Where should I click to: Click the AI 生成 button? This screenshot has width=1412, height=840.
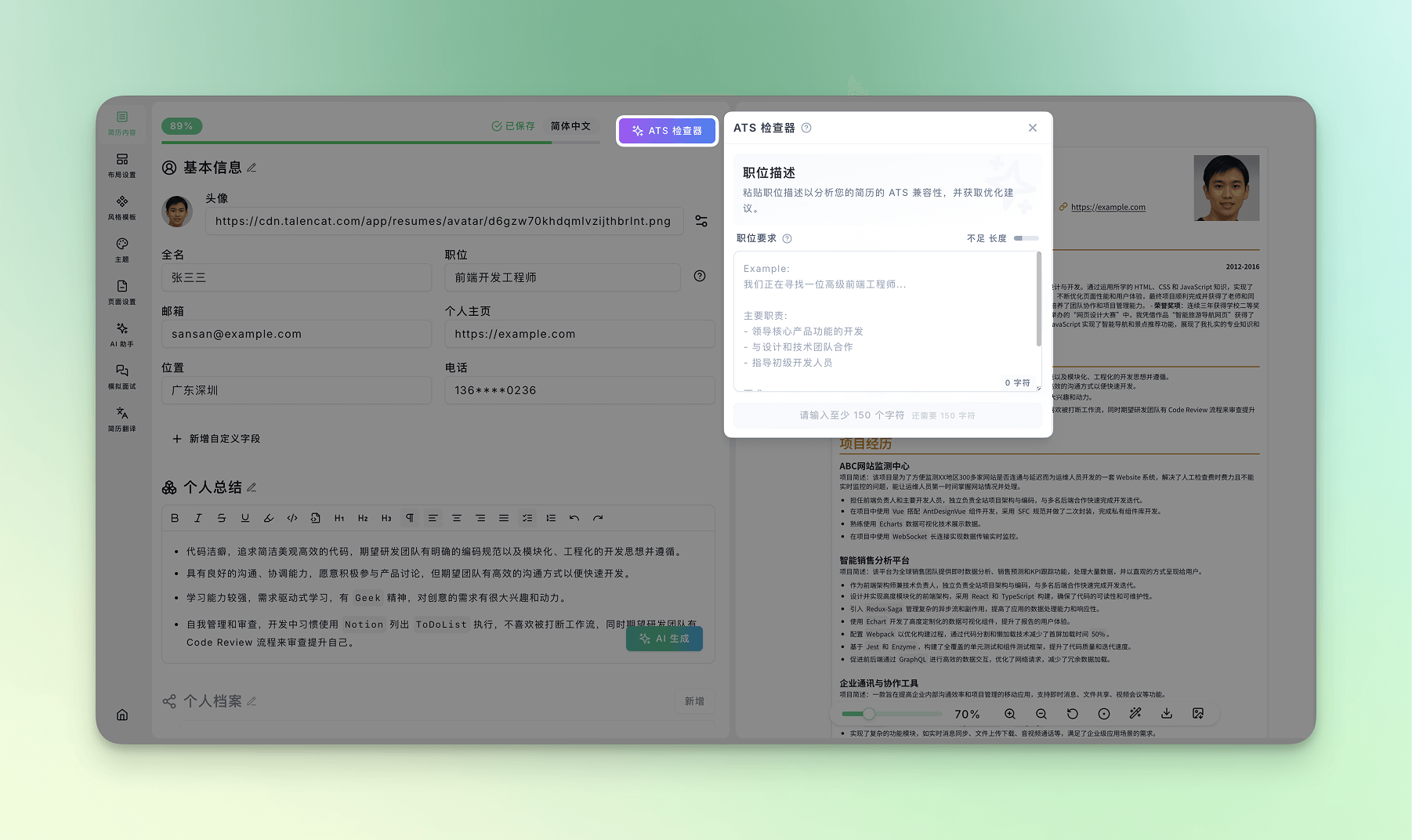pyautogui.click(x=664, y=639)
